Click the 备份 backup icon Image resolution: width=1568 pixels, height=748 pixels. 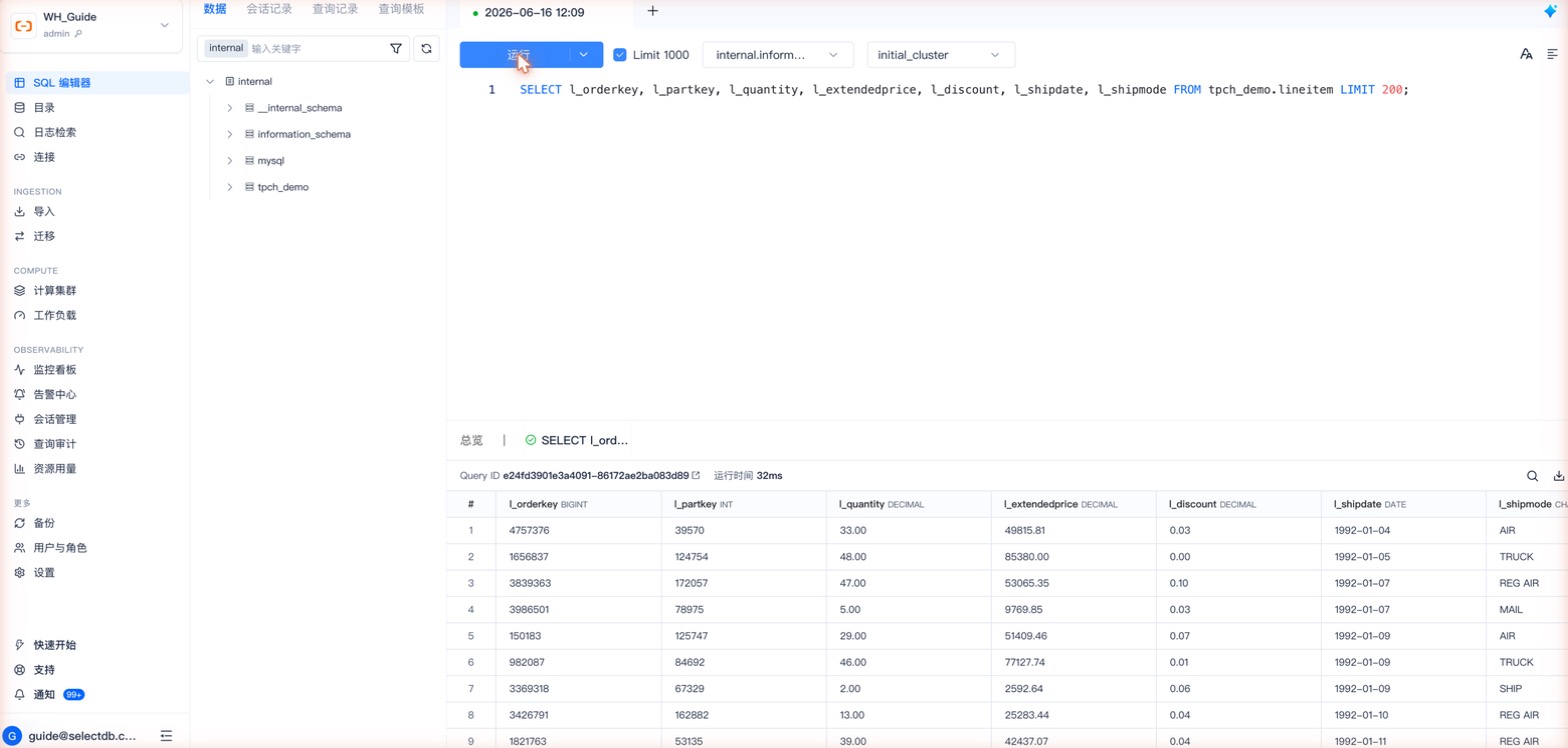[20, 523]
